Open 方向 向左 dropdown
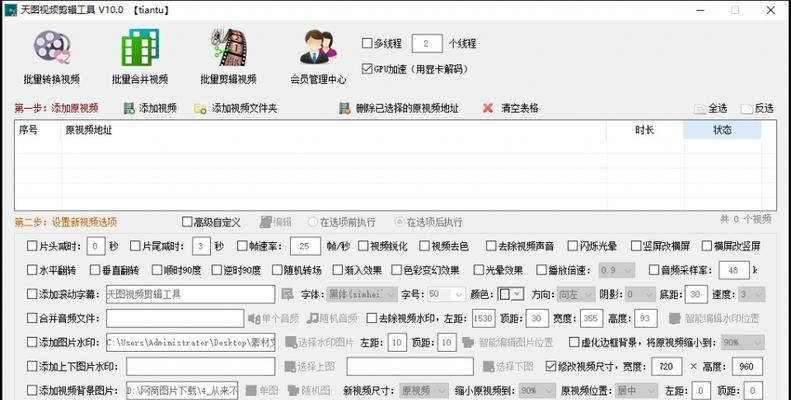 [577, 294]
